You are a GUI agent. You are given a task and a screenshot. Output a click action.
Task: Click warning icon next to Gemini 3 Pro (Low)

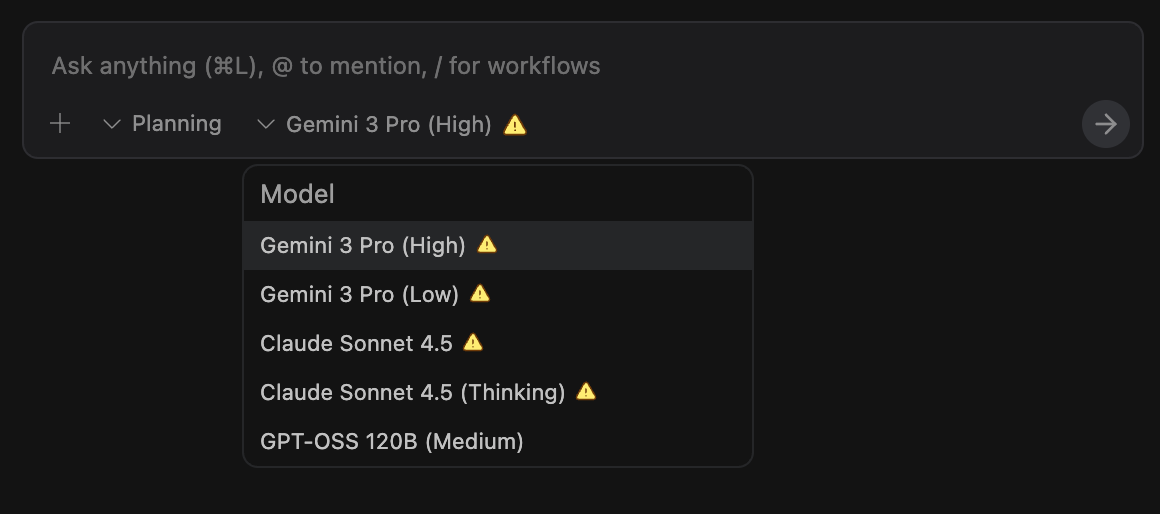point(480,293)
